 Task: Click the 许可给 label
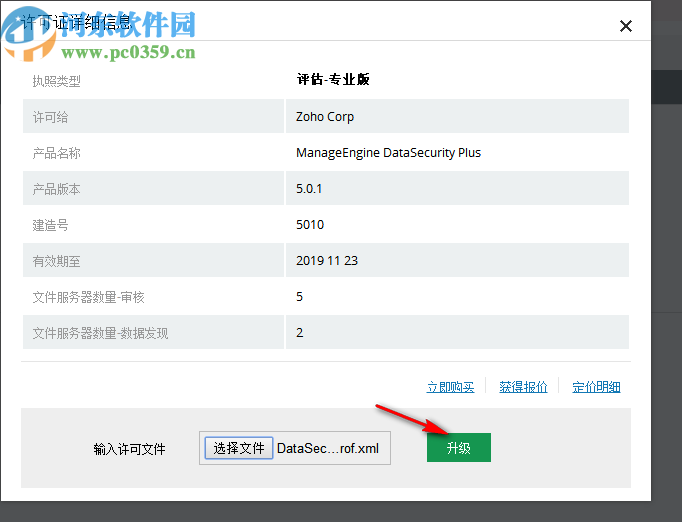50,117
